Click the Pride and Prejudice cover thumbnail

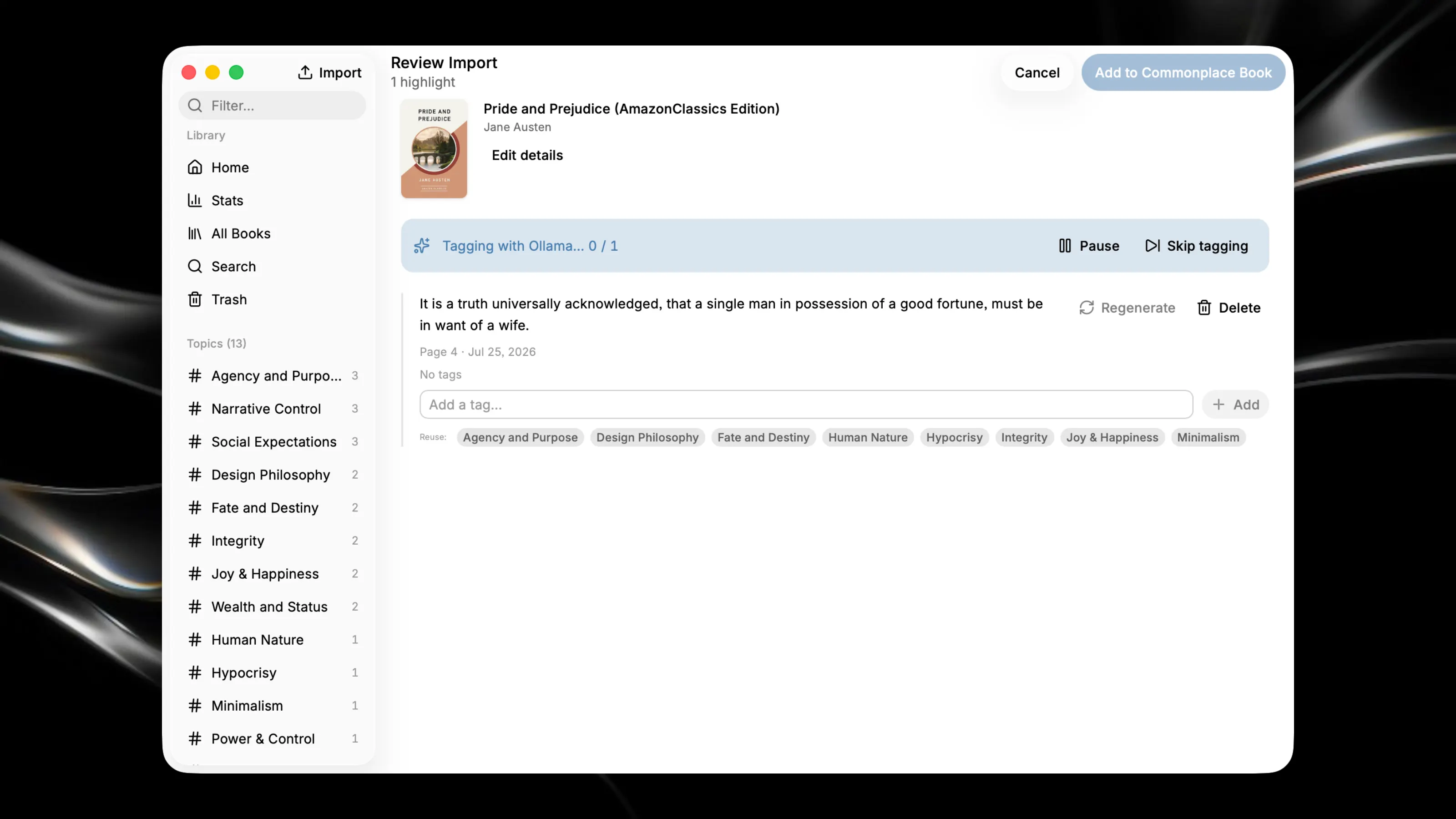click(x=434, y=149)
